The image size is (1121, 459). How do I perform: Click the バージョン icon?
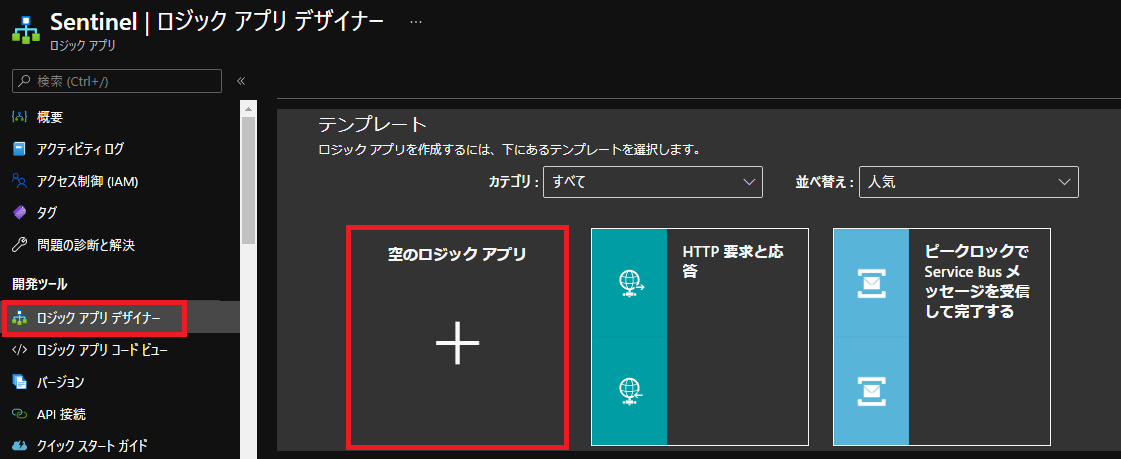19,382
